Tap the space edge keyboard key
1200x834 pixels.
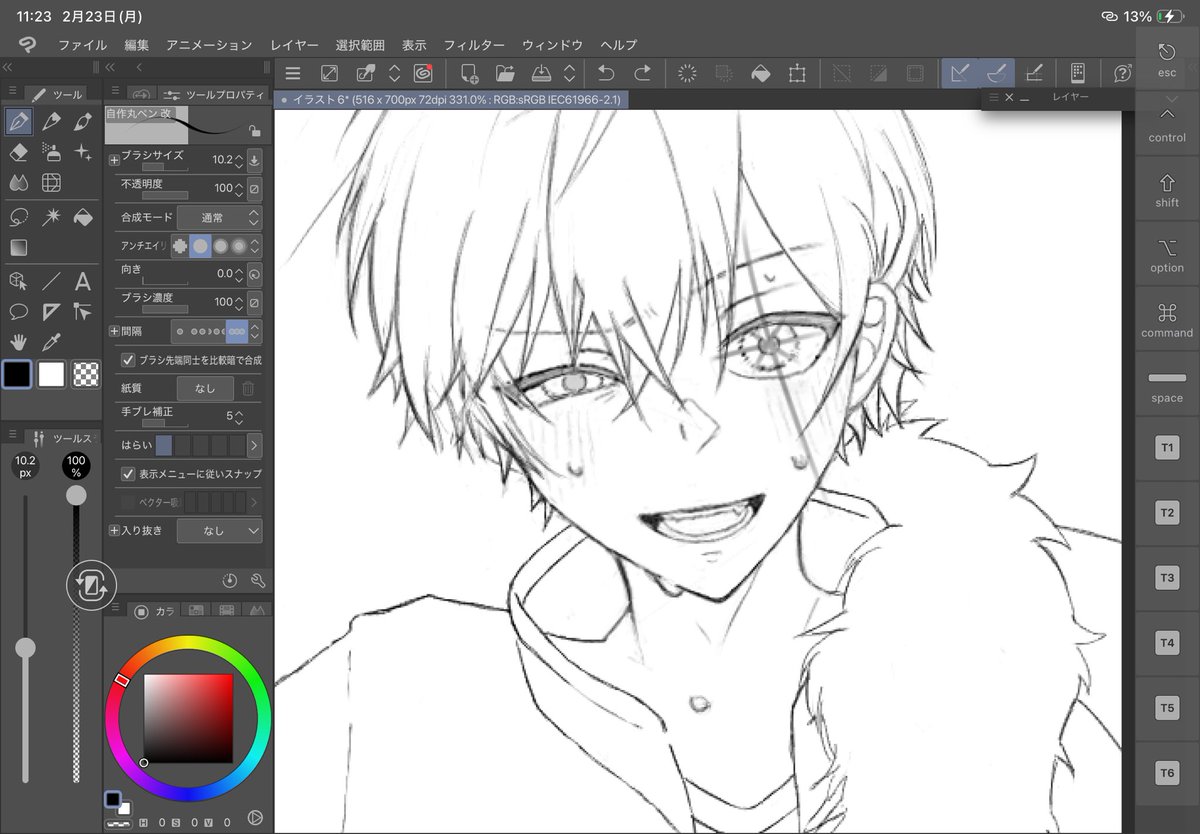1167,385
